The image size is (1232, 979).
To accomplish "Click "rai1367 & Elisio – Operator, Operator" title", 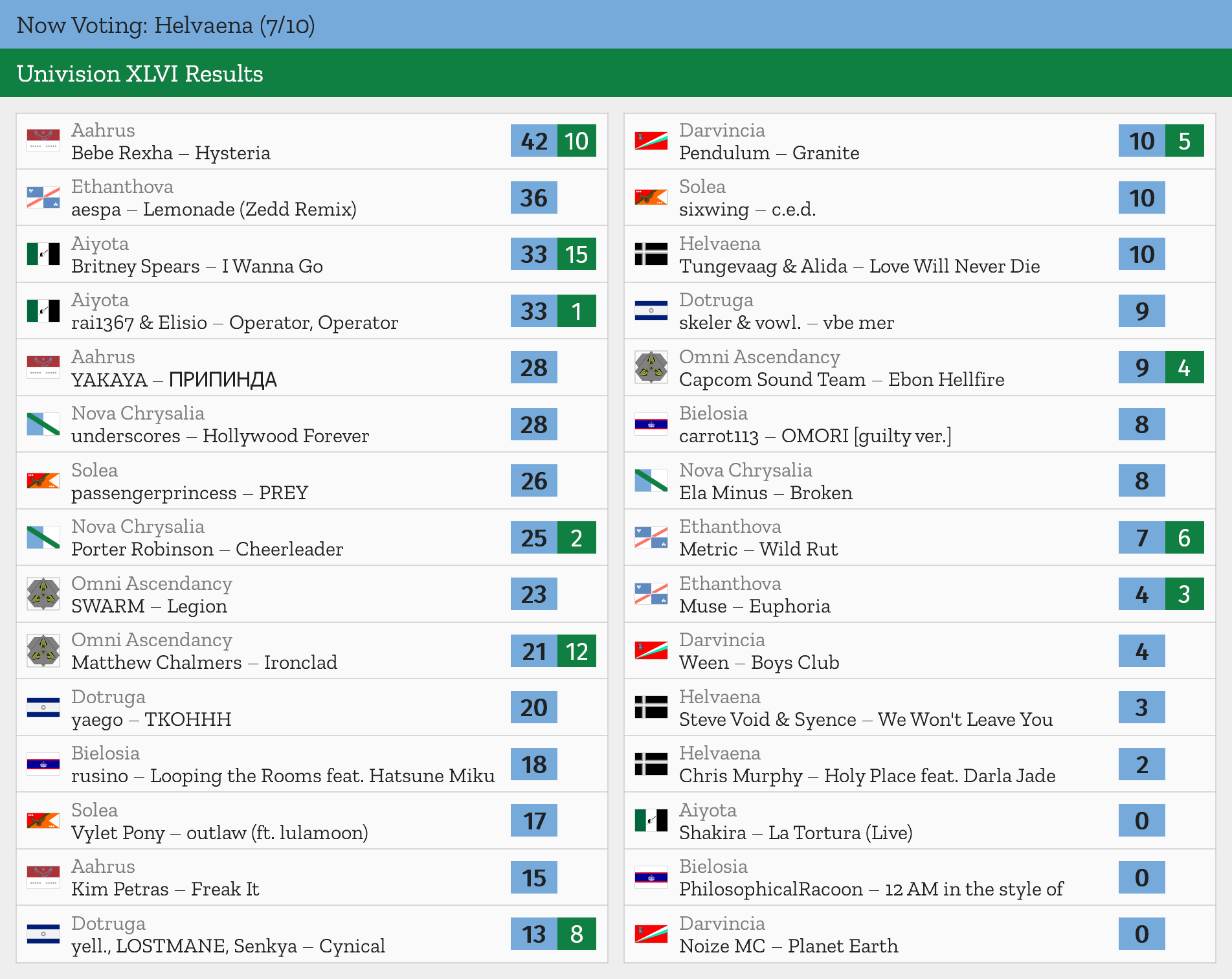I will point(234,323).
